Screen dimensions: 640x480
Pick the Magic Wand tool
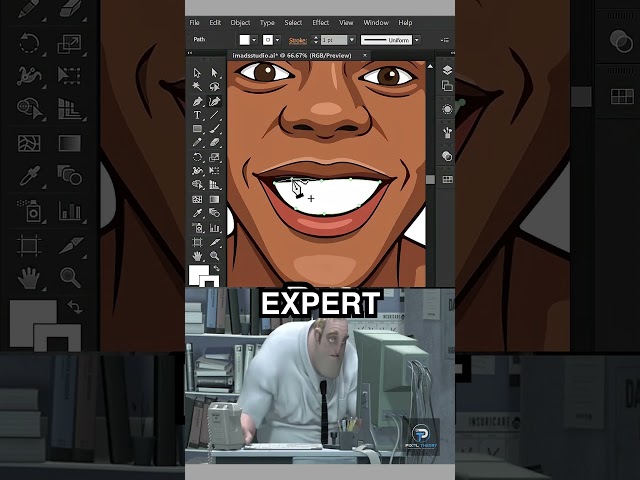click(x=197, y=87)
